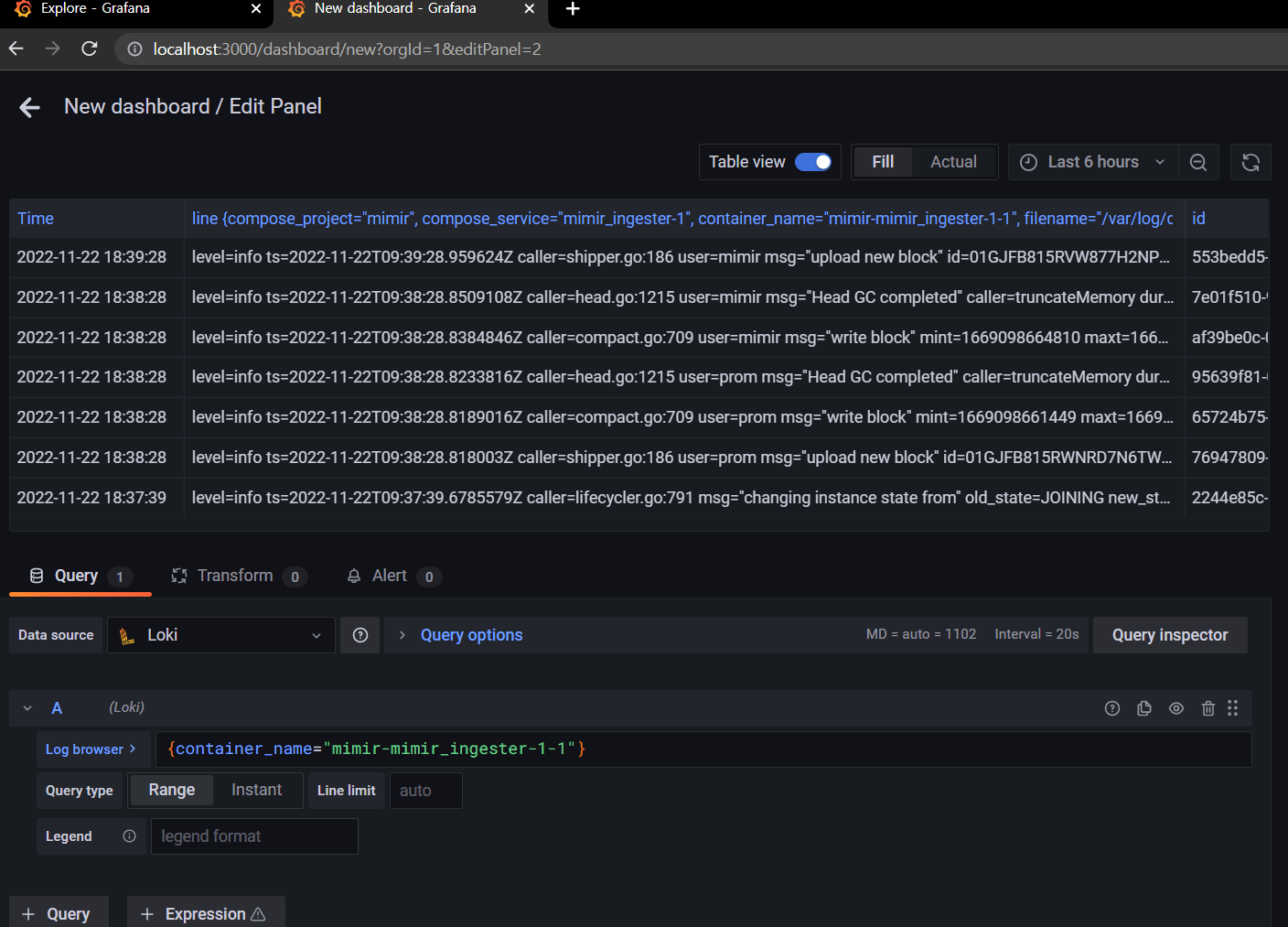Open the Last 6 hours time range picker
1288x927 pixels.
pos(1091,161)
